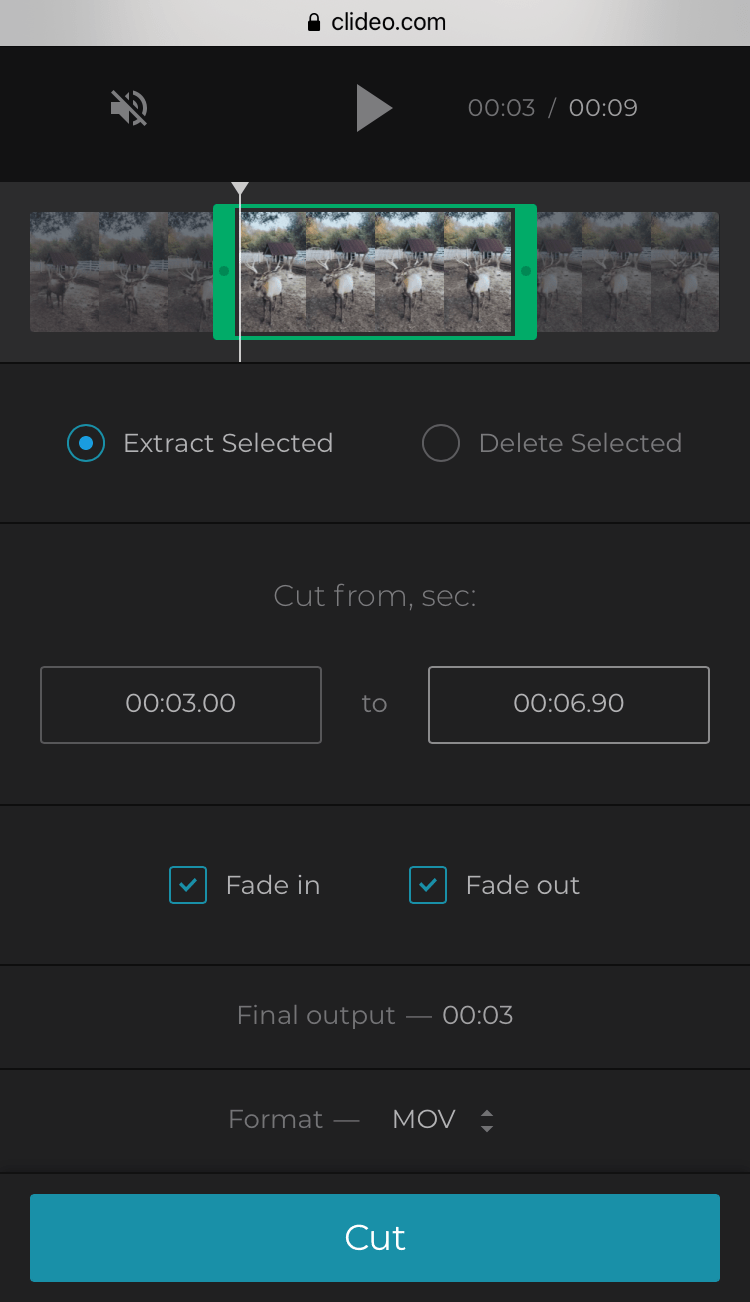Disable the Fade in checkbox
The image size is (750, 1302).
tap(187, 885)
